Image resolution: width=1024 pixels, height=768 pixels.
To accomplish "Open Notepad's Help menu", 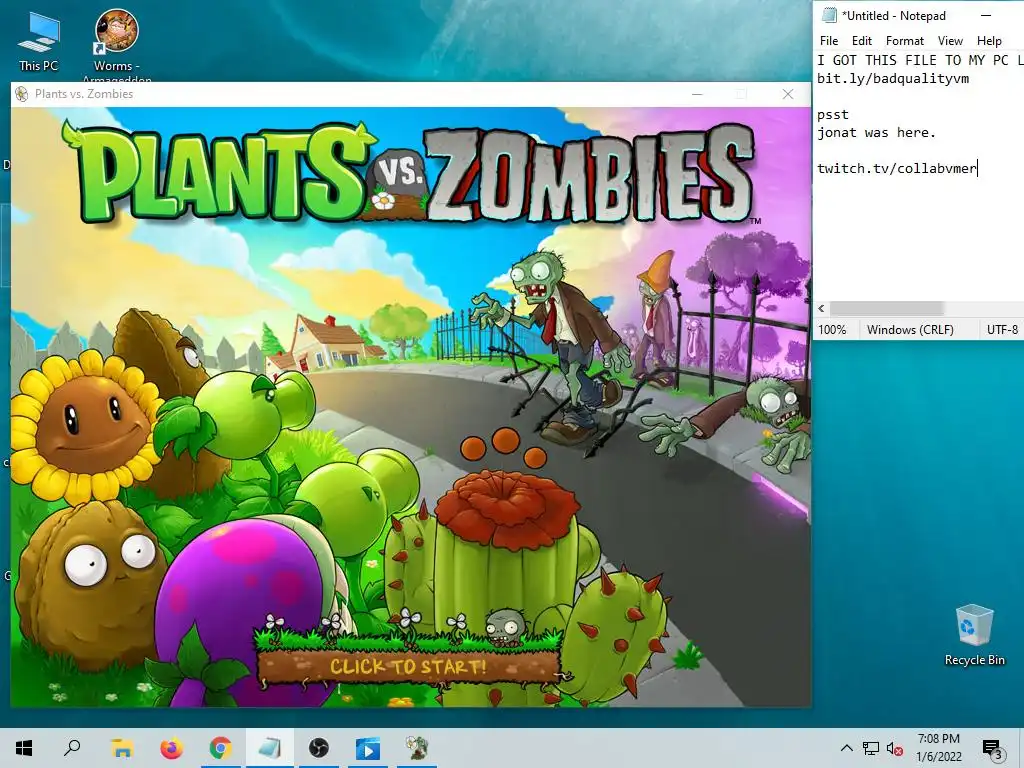I will [989, 40].
